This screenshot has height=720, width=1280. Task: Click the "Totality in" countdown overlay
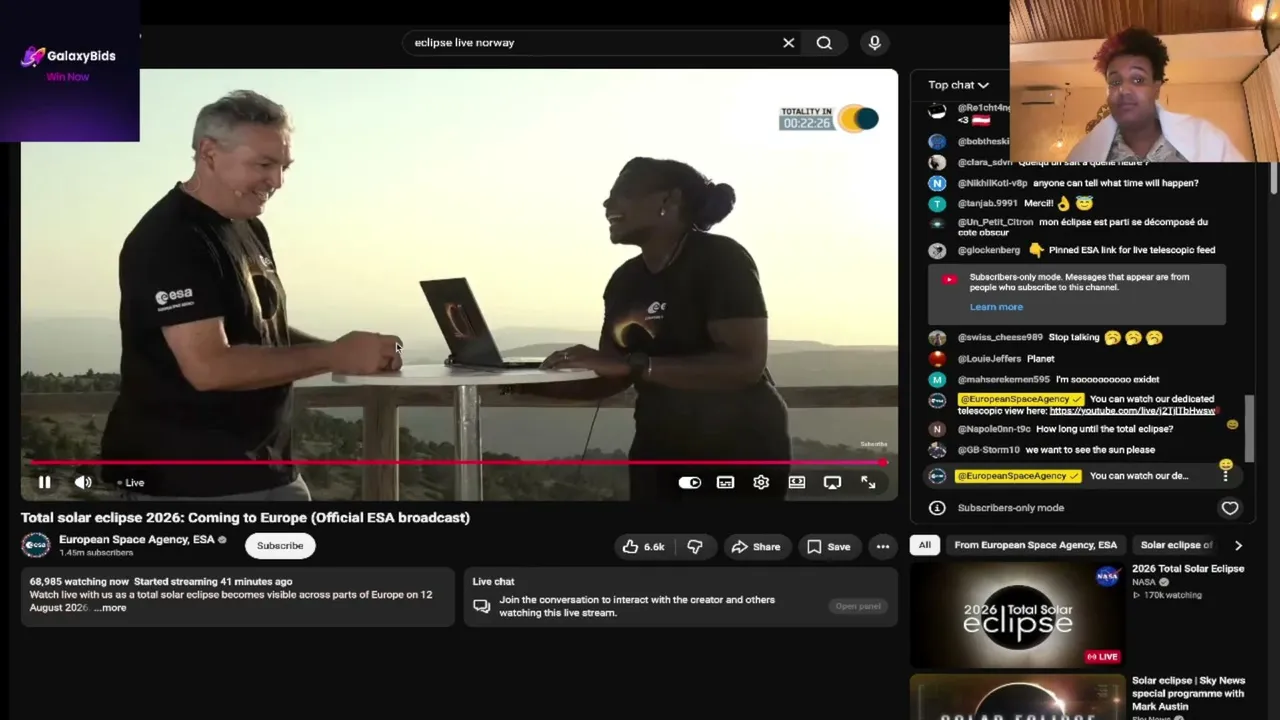pyautogui.click(x=829, y=118)
